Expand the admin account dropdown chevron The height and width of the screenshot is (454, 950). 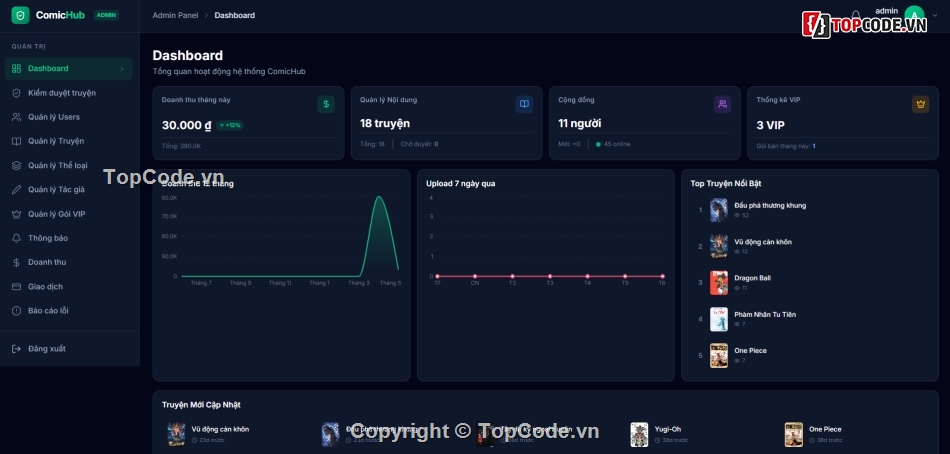coord(935,16)
